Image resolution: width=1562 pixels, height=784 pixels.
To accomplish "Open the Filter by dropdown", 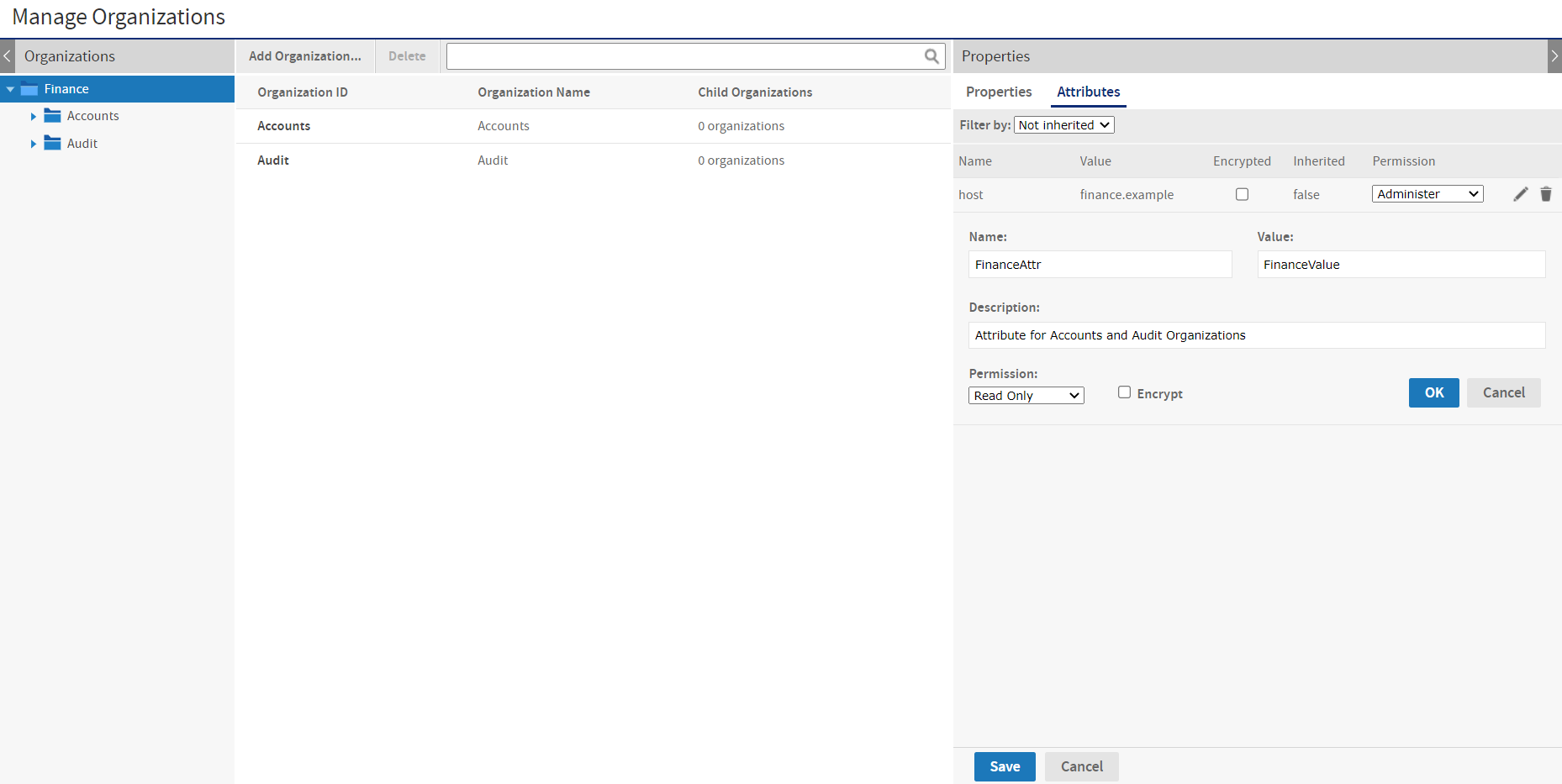I will tap(1064, 125).
